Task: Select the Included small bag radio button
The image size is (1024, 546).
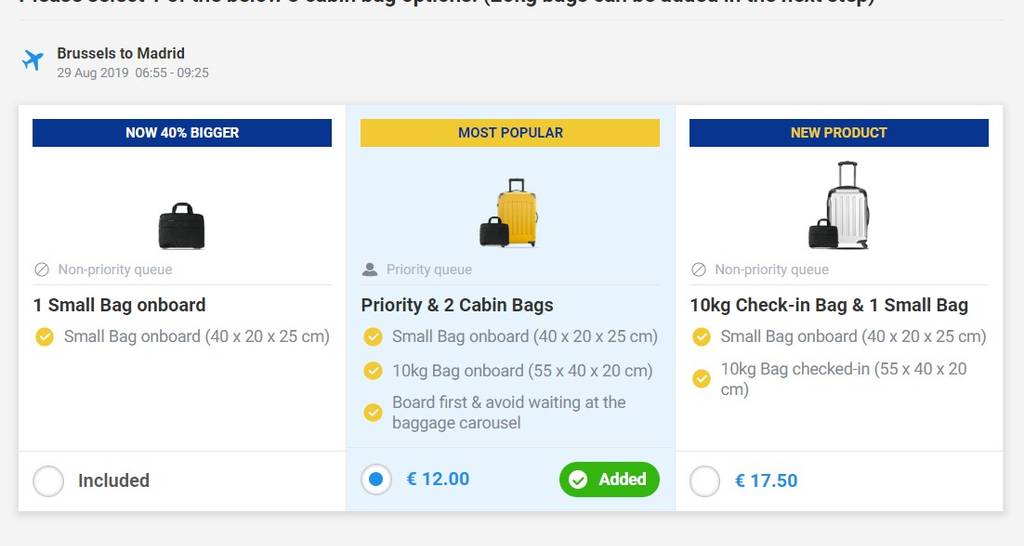Action: coord(48,481)
